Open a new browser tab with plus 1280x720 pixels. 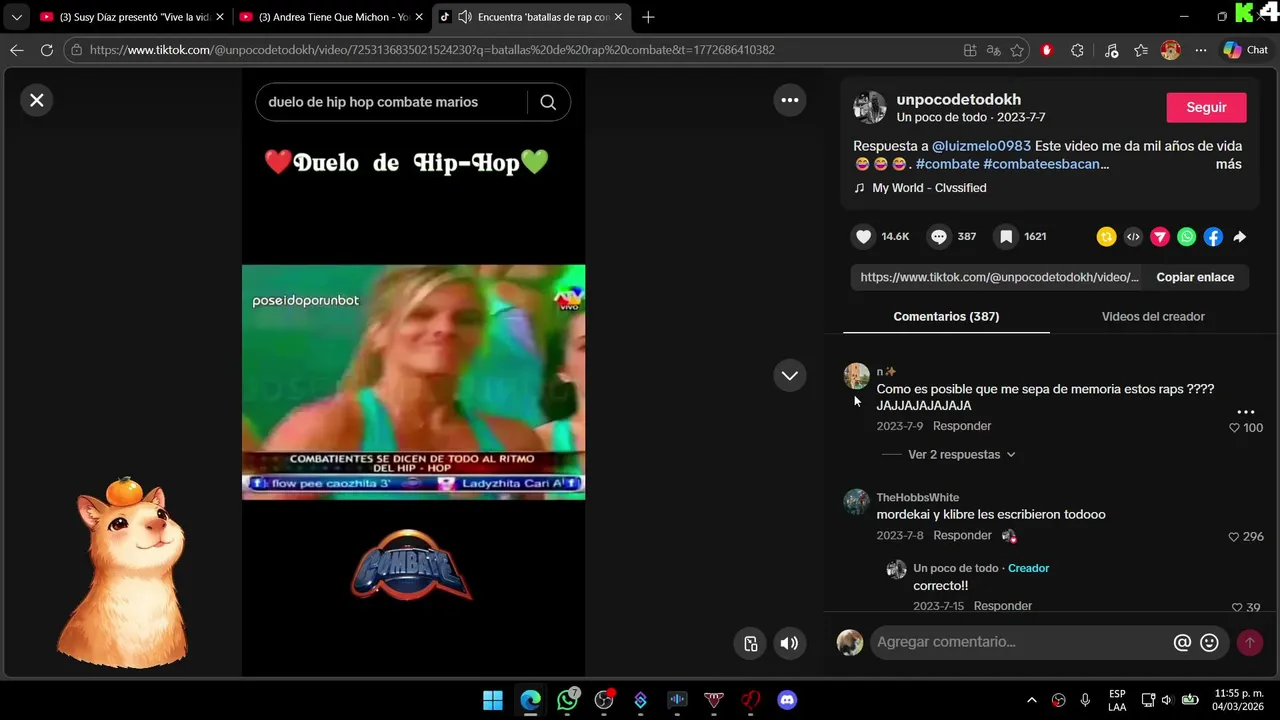coord(649,17)
